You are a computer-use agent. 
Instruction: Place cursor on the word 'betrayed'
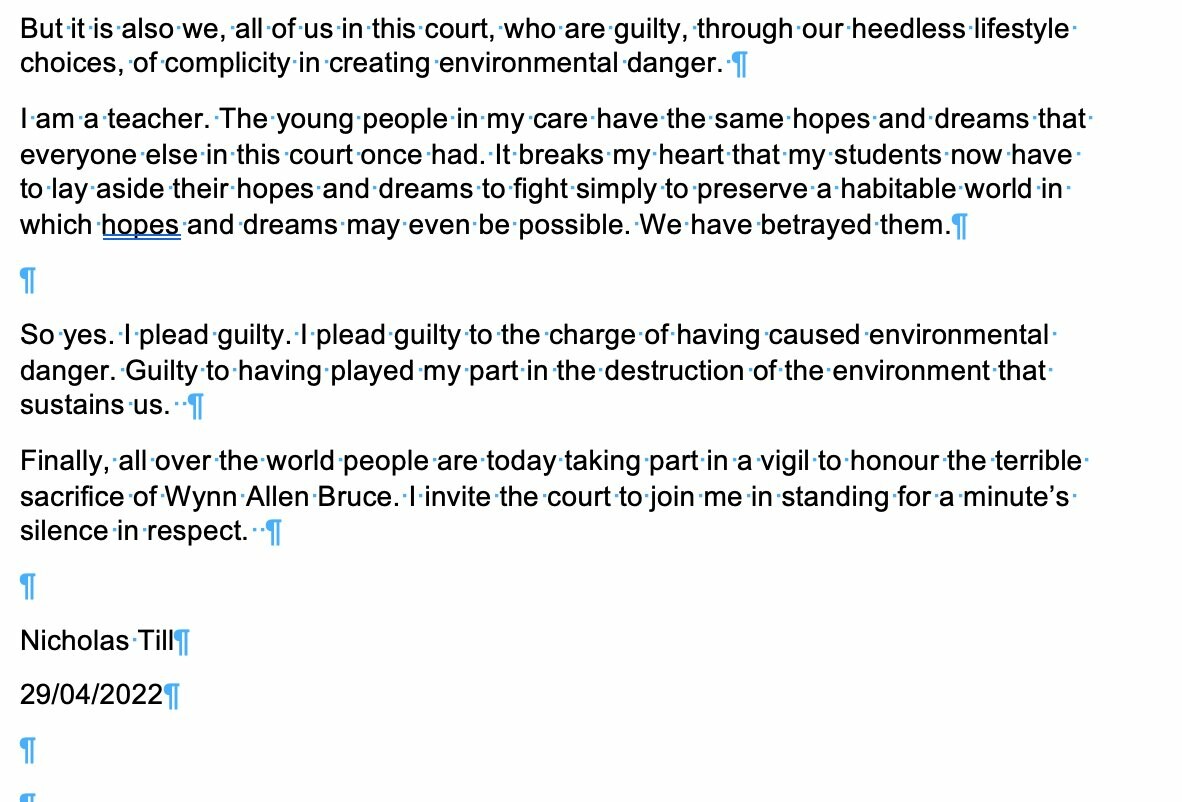coord(817,225)
